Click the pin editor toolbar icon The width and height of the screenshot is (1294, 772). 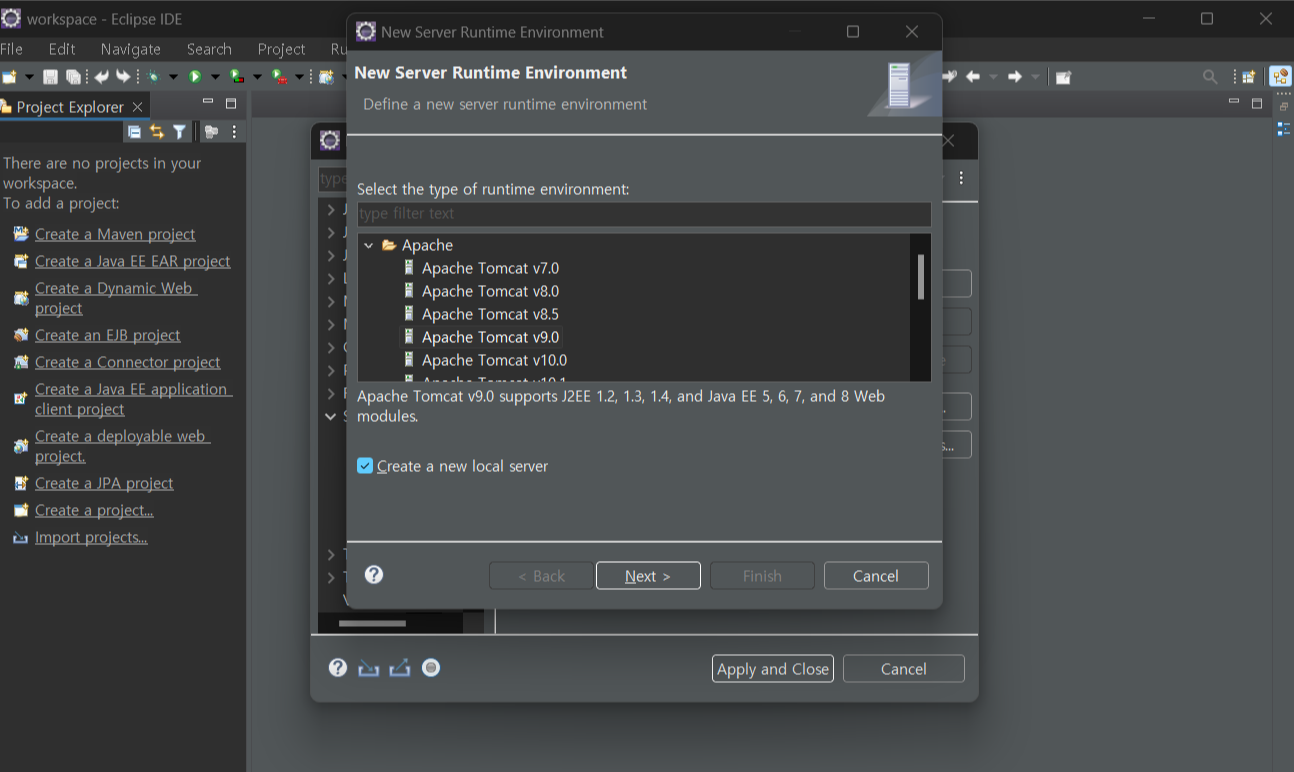[1063, 77]
